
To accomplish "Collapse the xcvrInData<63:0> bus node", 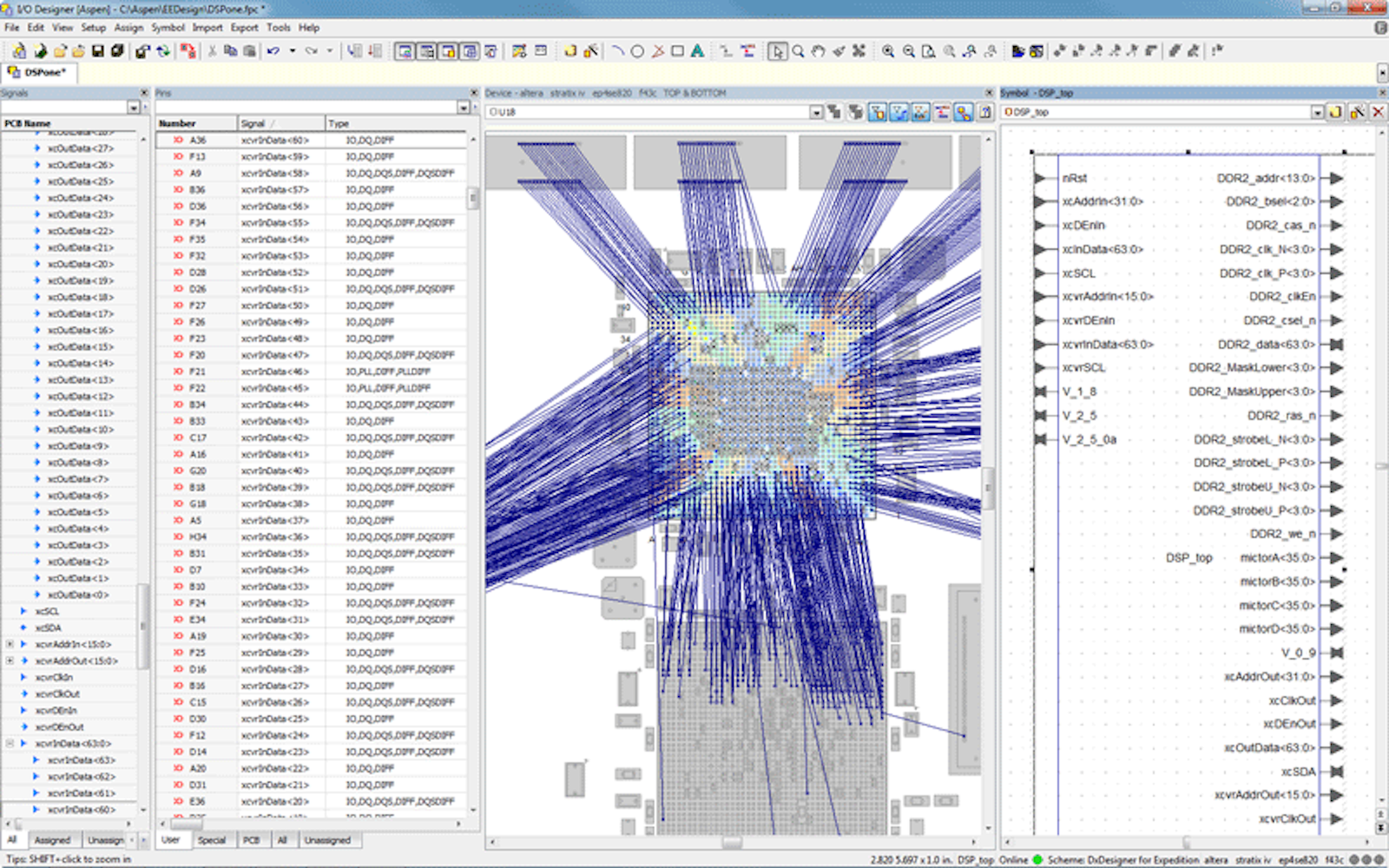I will click(x=10, y=743).
